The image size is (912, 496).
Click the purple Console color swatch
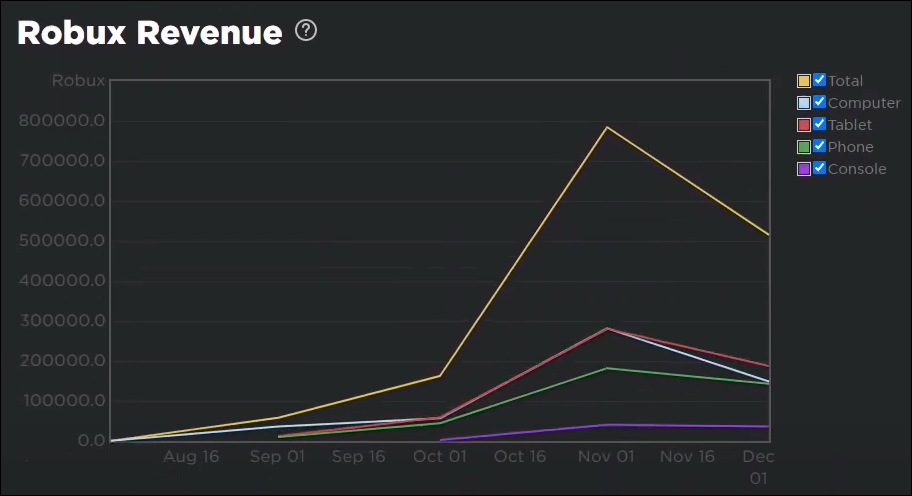(x=804, y=169)
